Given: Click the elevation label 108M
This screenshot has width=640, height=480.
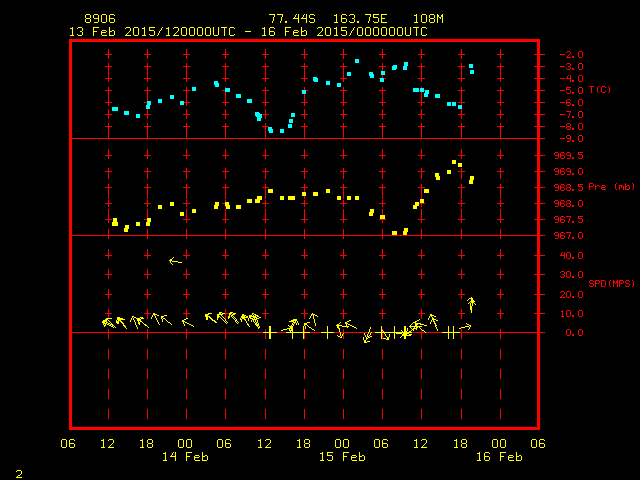Looking at the screenshot, I should click(428, 19).
